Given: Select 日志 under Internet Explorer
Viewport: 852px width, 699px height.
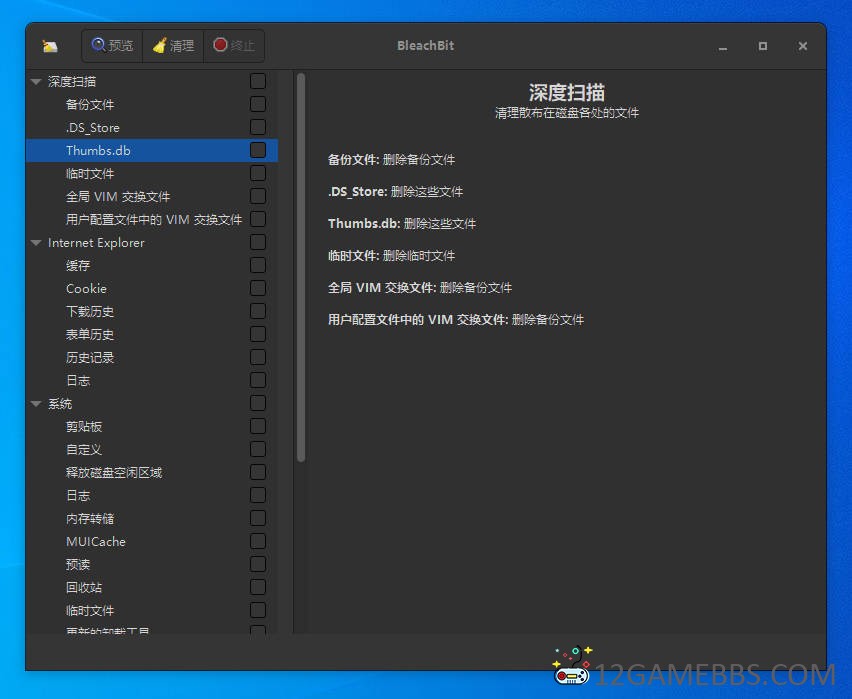Looking at the screenshot, I should (x=152, y=380).
